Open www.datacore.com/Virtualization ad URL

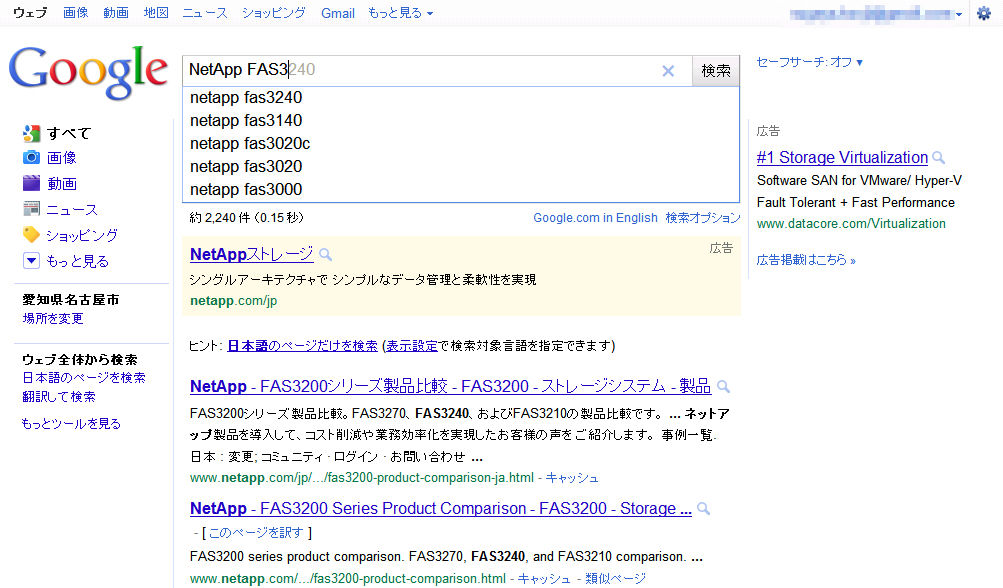coord(851,224)
